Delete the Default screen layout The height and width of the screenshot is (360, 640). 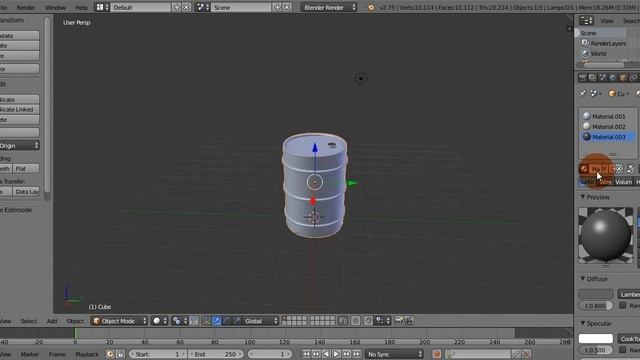[x=186, y=7]
